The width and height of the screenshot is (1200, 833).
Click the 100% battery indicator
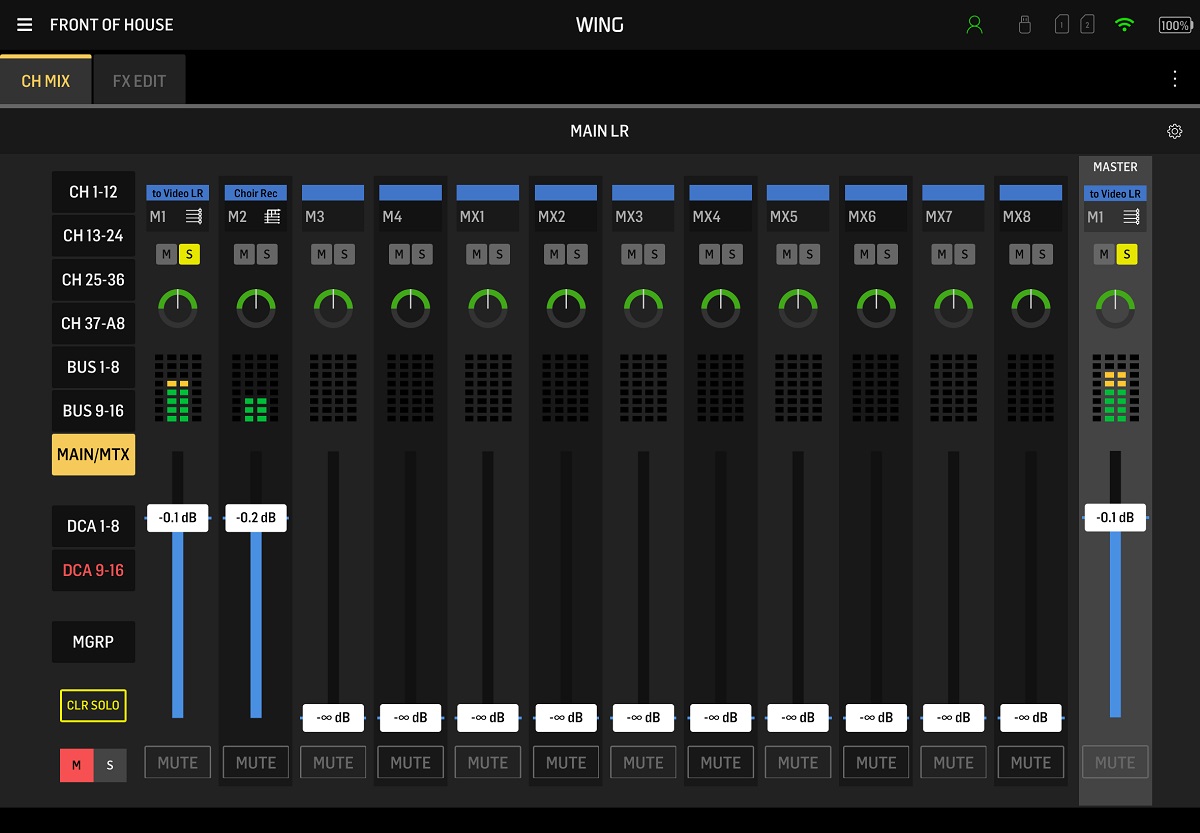(1175, 25)
